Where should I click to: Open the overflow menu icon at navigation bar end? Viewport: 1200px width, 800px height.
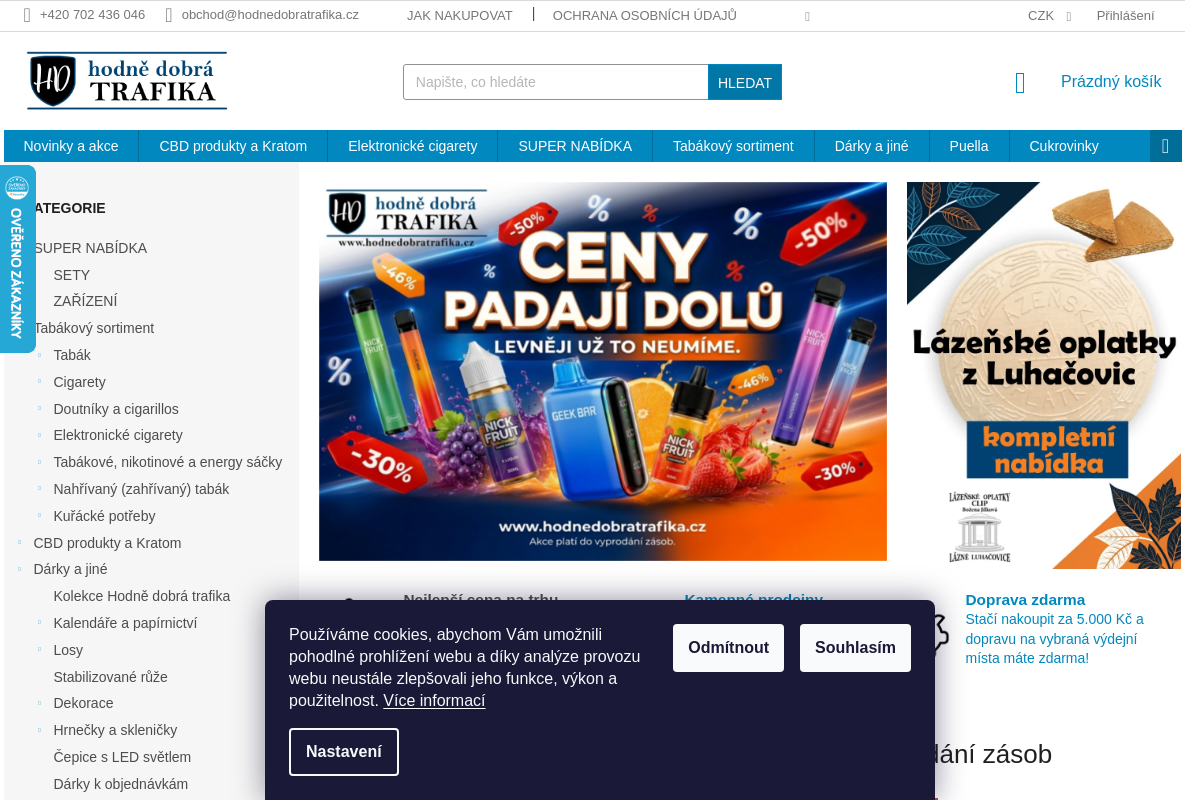click(1165, 146)
